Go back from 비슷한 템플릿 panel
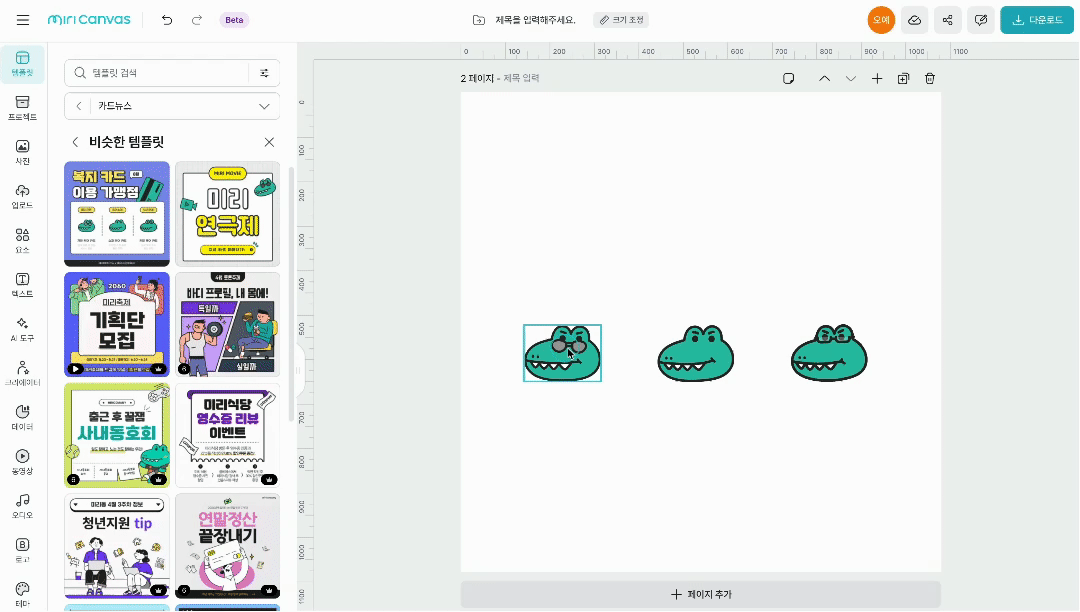The height and width of the screenshot is (612, 1080). 75,142
